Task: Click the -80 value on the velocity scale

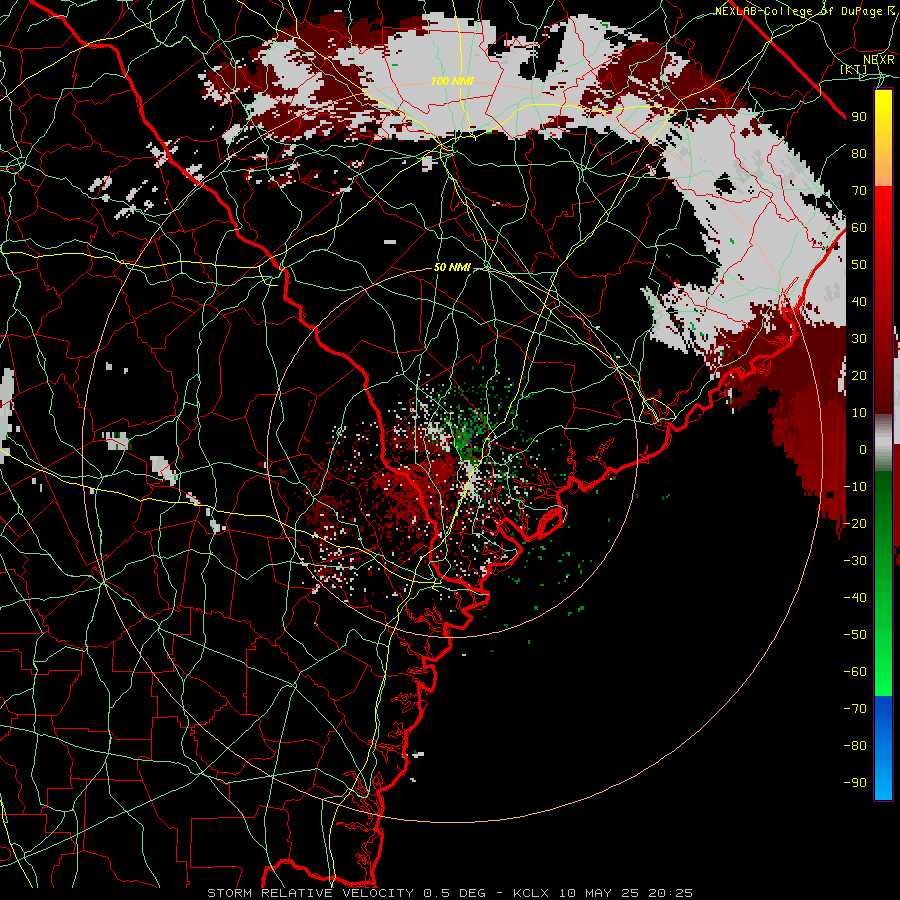Action: (x=855, y=746)
